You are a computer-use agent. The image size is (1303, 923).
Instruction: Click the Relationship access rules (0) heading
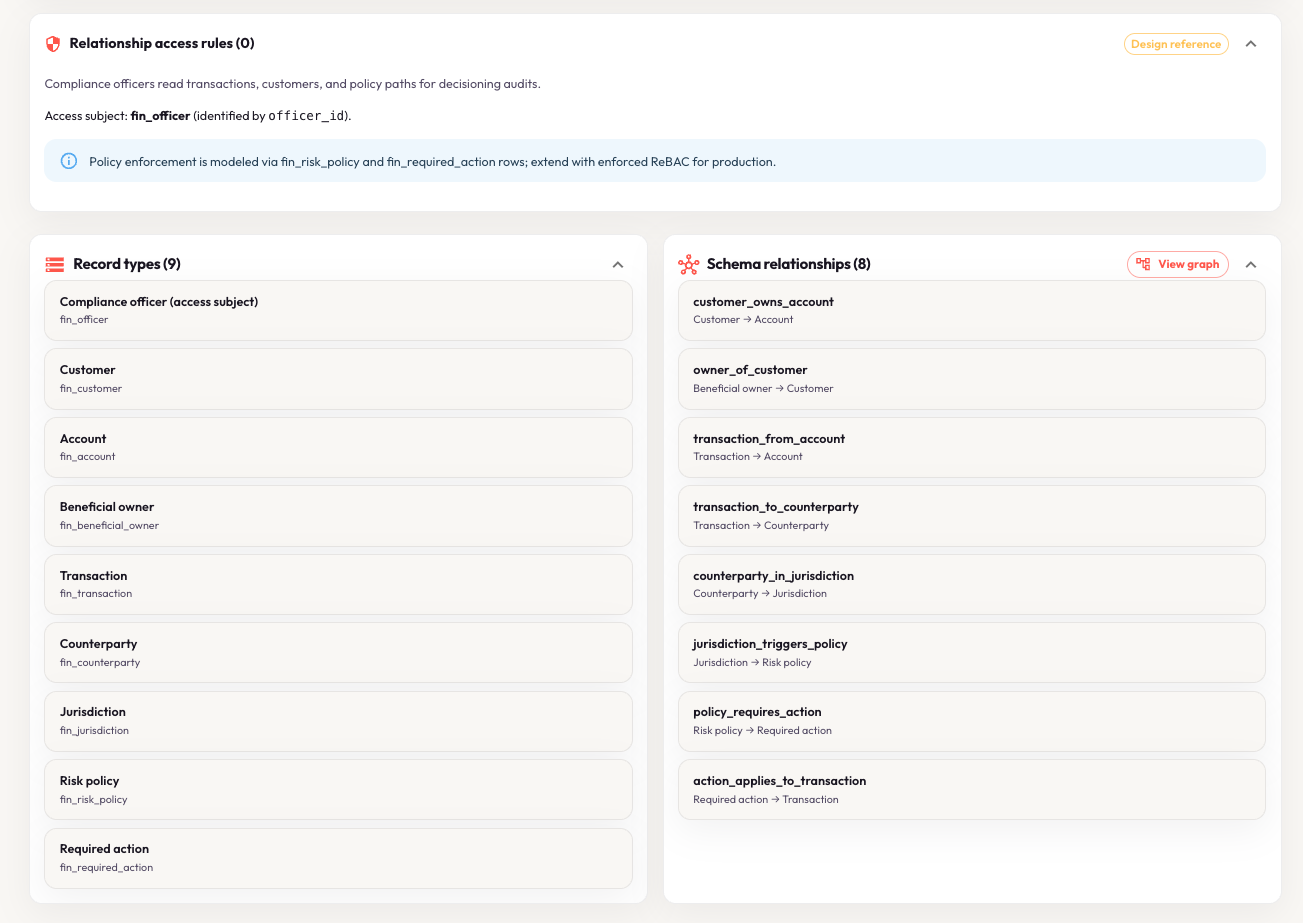pyautogui.click(x=162, y=44)
